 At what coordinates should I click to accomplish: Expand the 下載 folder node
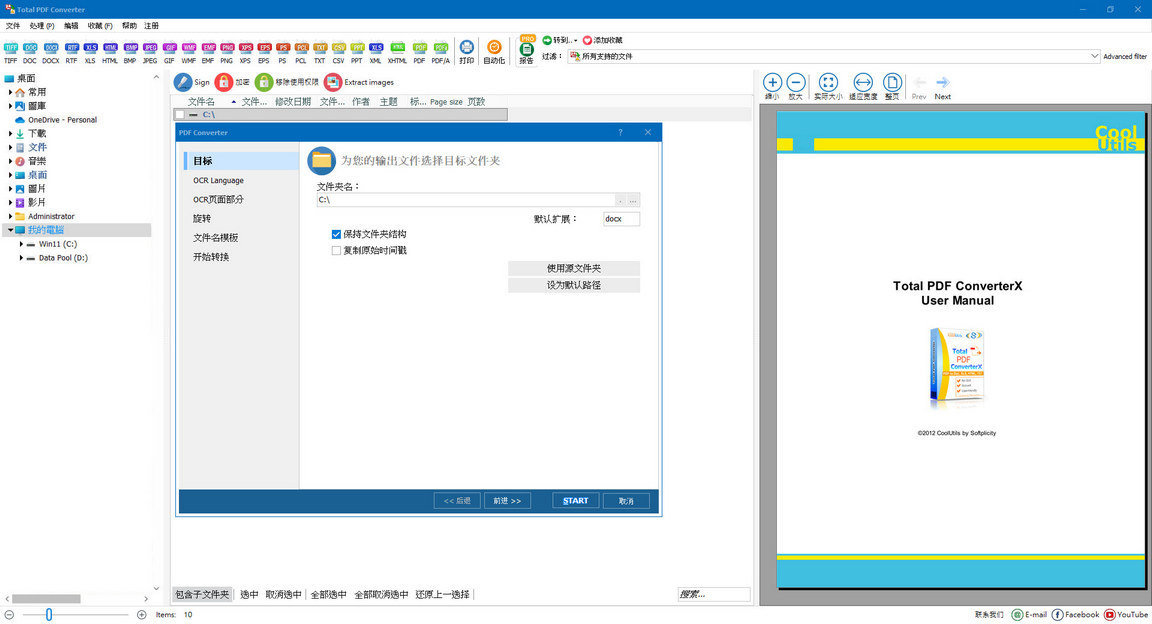click(x=10, y=134)
